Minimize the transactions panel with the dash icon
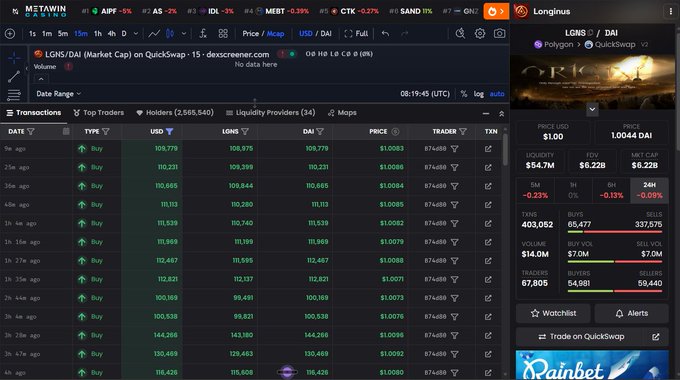The image size is (680, 380). tap(486, 114)
